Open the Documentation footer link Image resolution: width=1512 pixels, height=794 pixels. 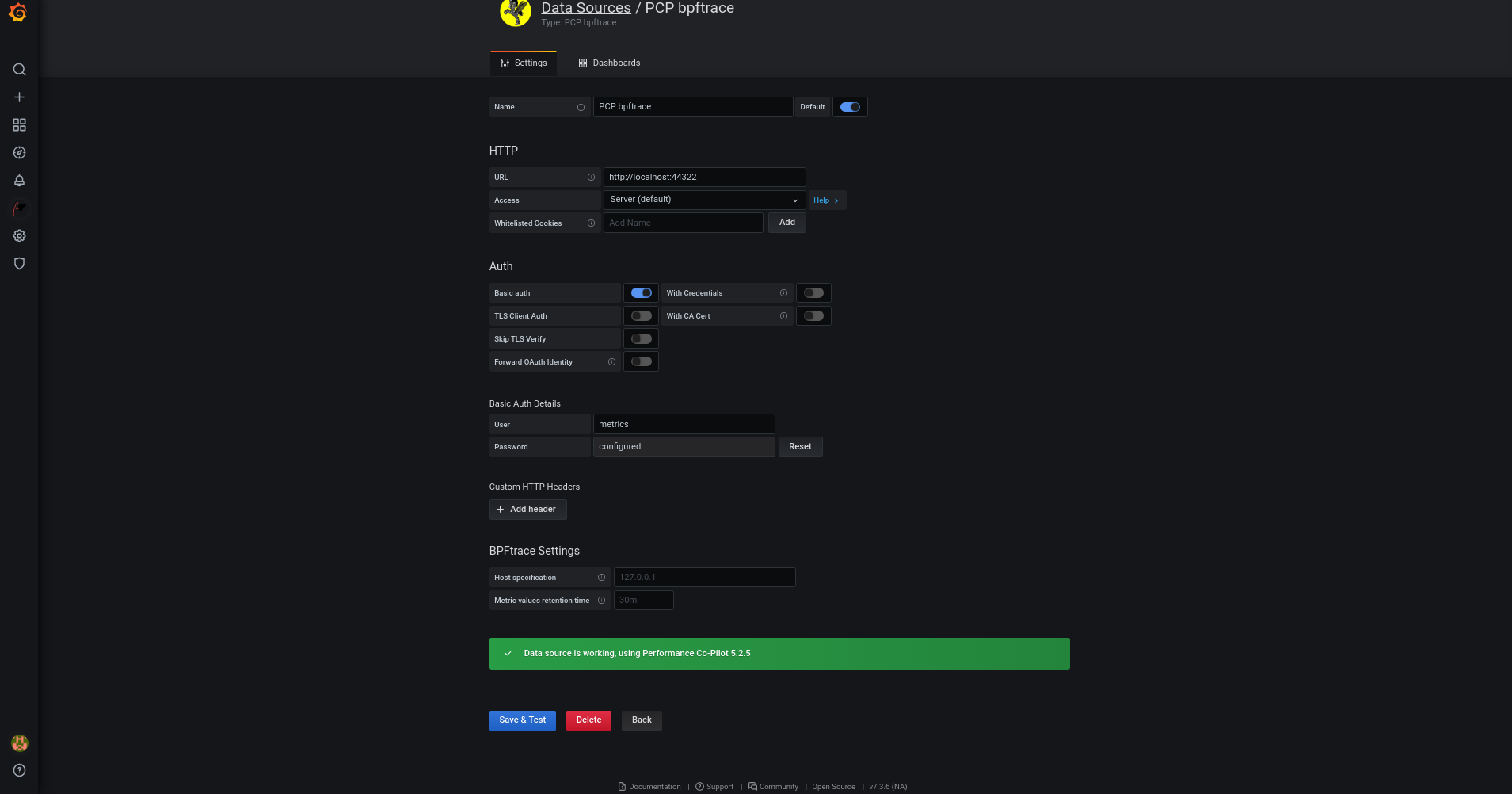649,787
